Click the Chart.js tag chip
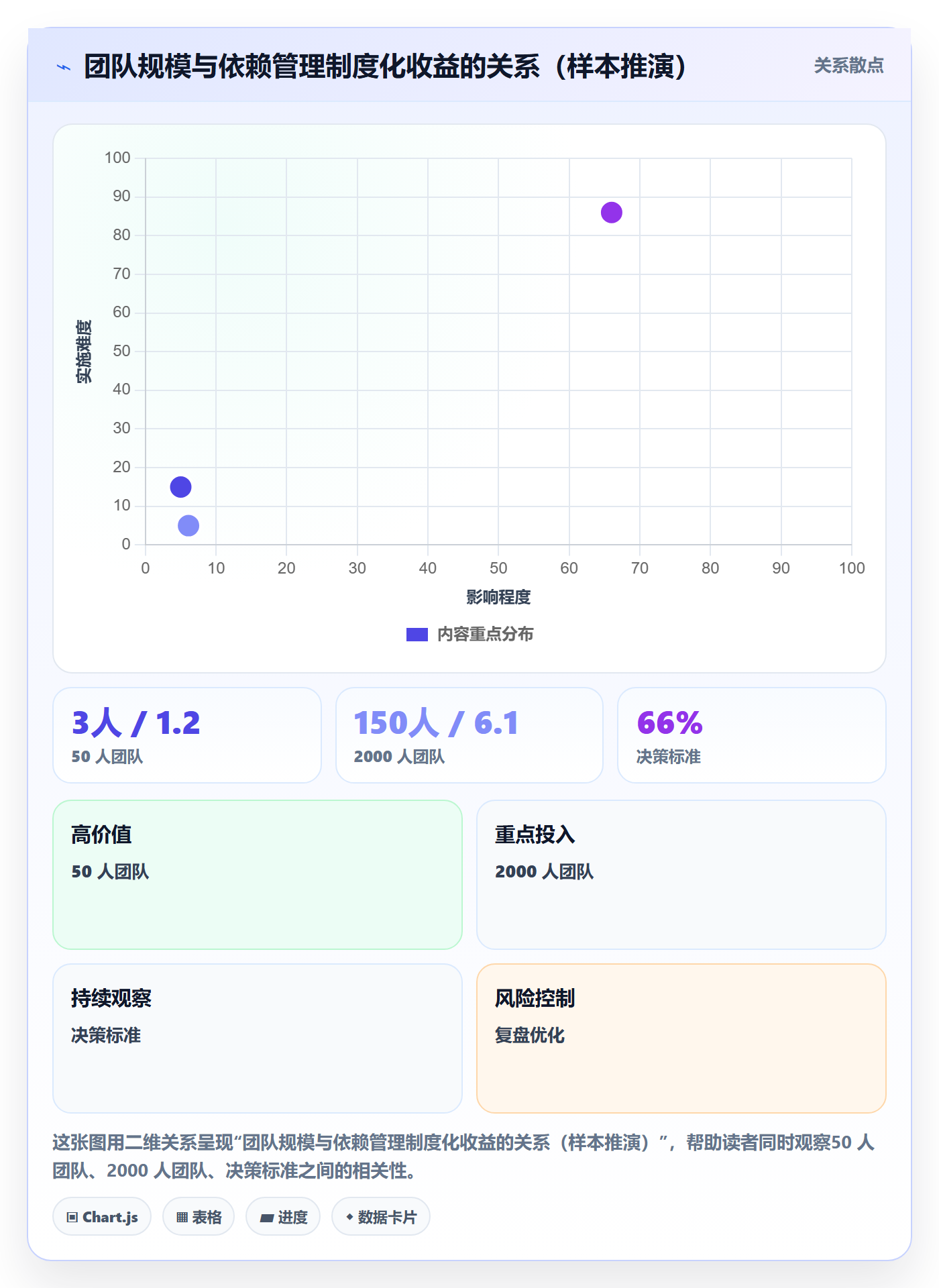Viewport: 939px width, 1288px height. pos(102,1217)
